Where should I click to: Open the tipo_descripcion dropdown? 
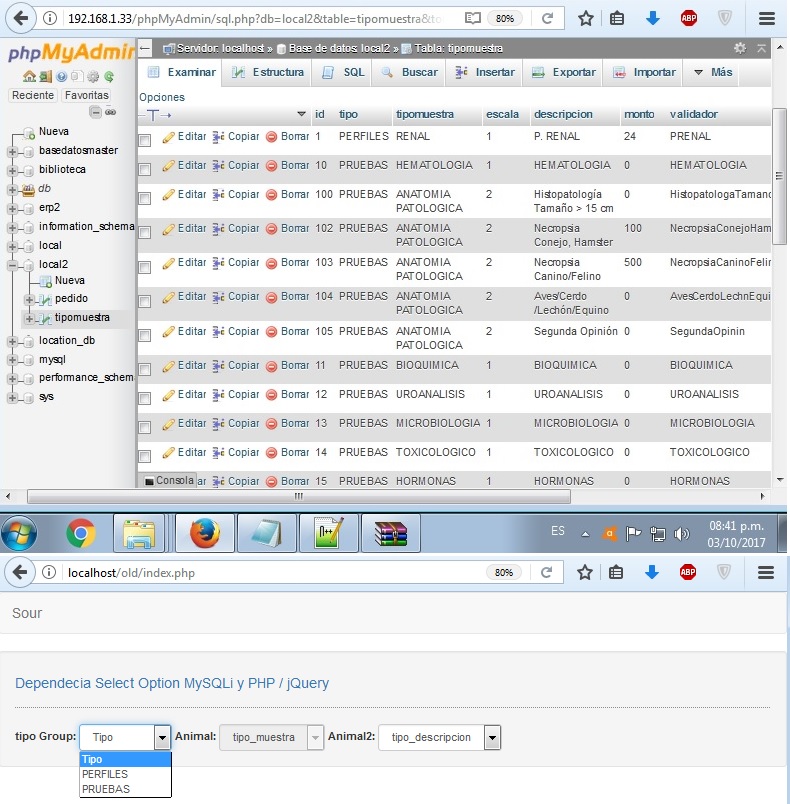491,738
